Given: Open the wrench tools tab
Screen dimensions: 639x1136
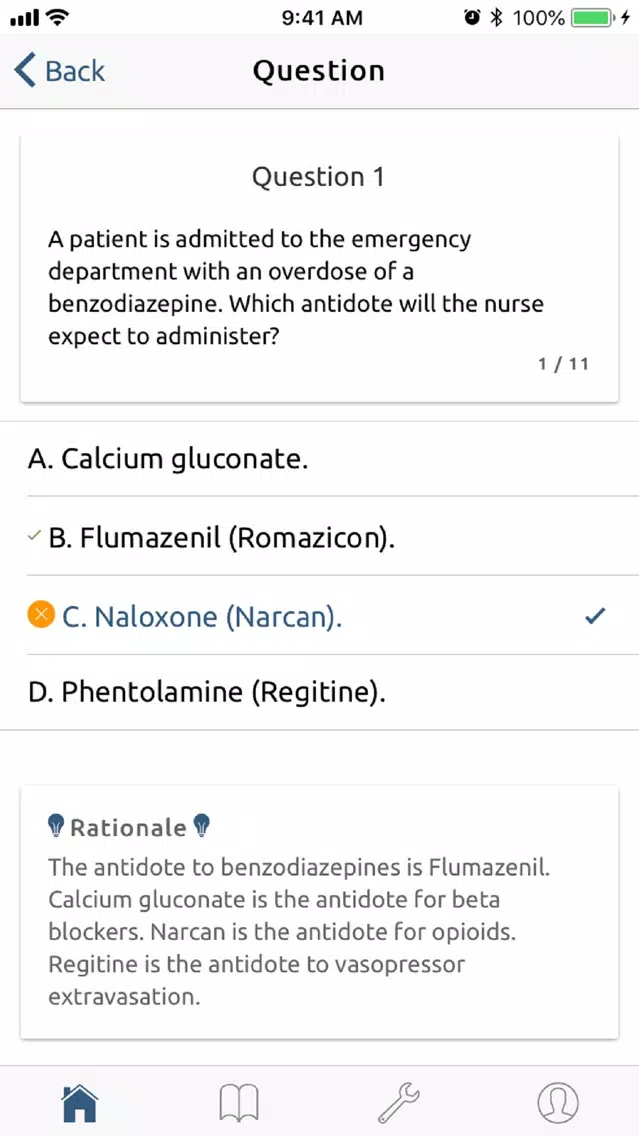Looking at the screenshot, I should click(398, 1103).
